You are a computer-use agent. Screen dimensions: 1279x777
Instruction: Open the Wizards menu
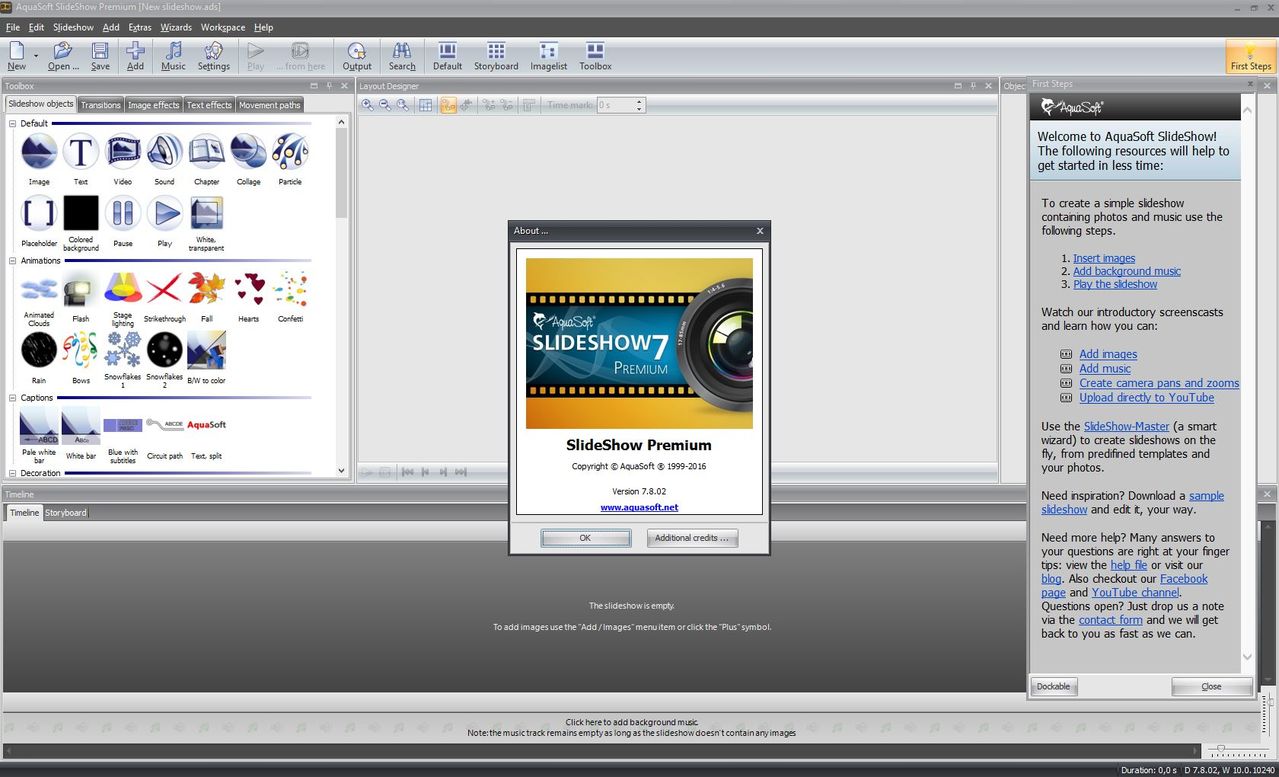tap(176, 27)
